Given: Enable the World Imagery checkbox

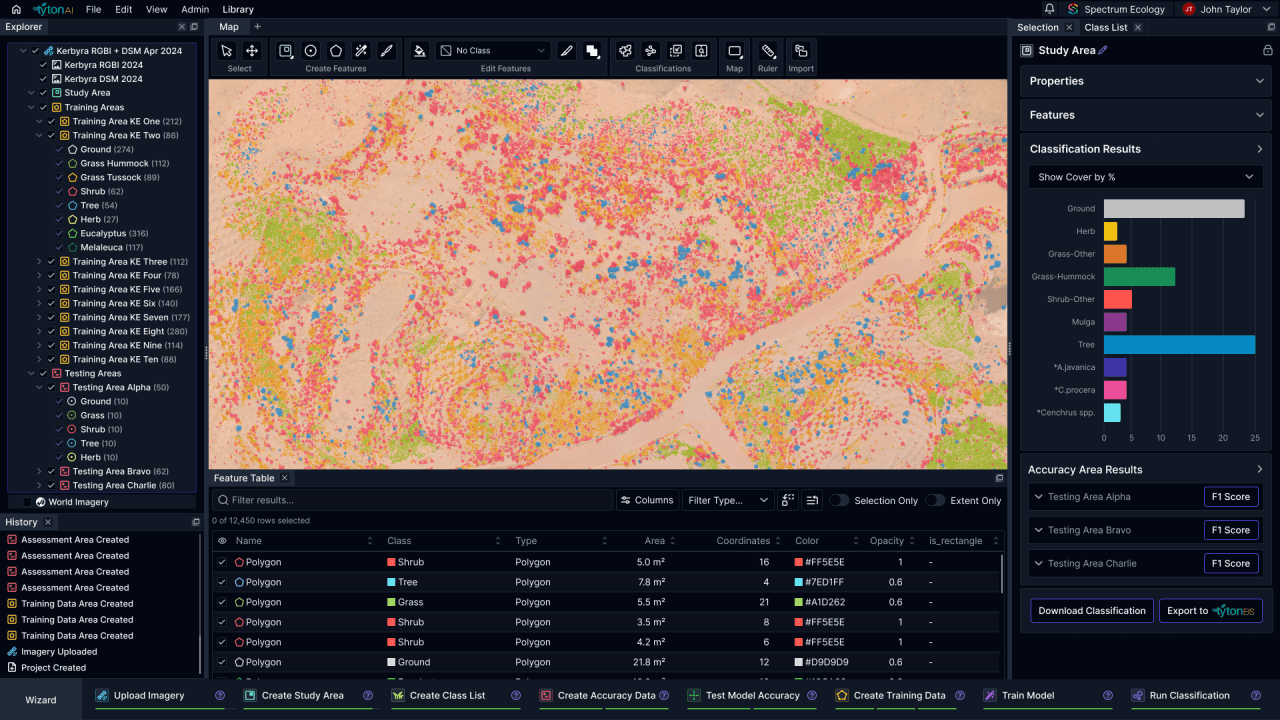Looking at the screenshot, I should (x=27, y=502).
